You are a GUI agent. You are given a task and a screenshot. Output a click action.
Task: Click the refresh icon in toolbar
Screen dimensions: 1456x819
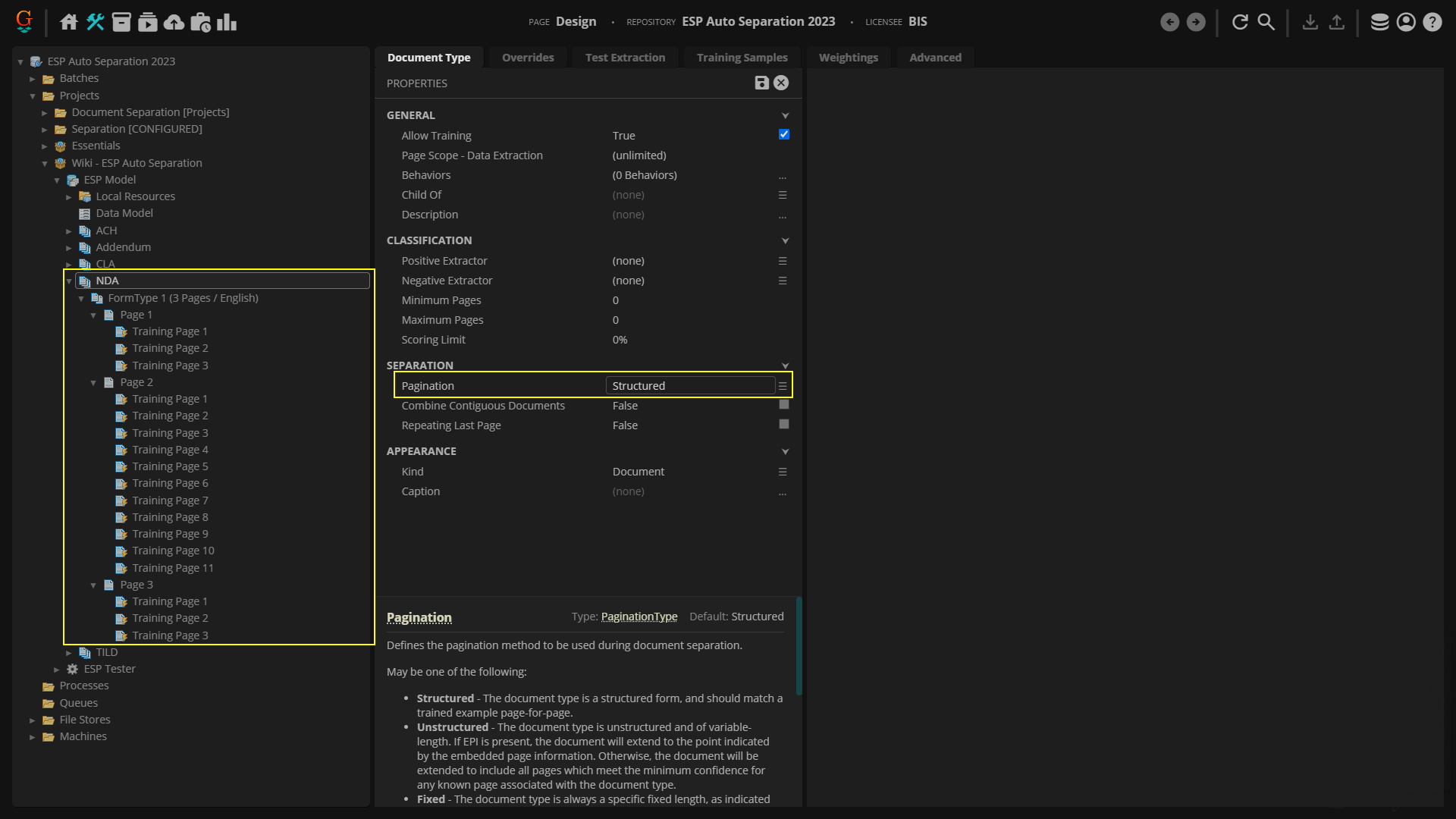click(1240, 22)
